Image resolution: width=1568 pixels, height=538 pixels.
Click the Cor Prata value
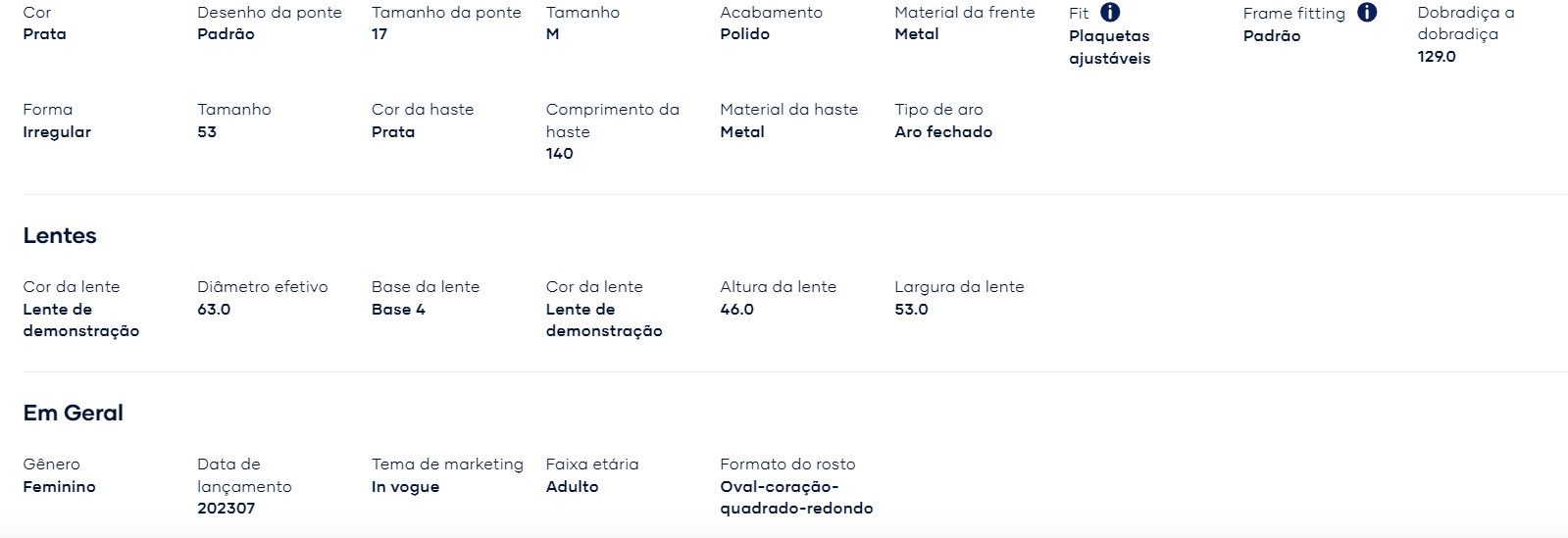(x=45, y=34)
